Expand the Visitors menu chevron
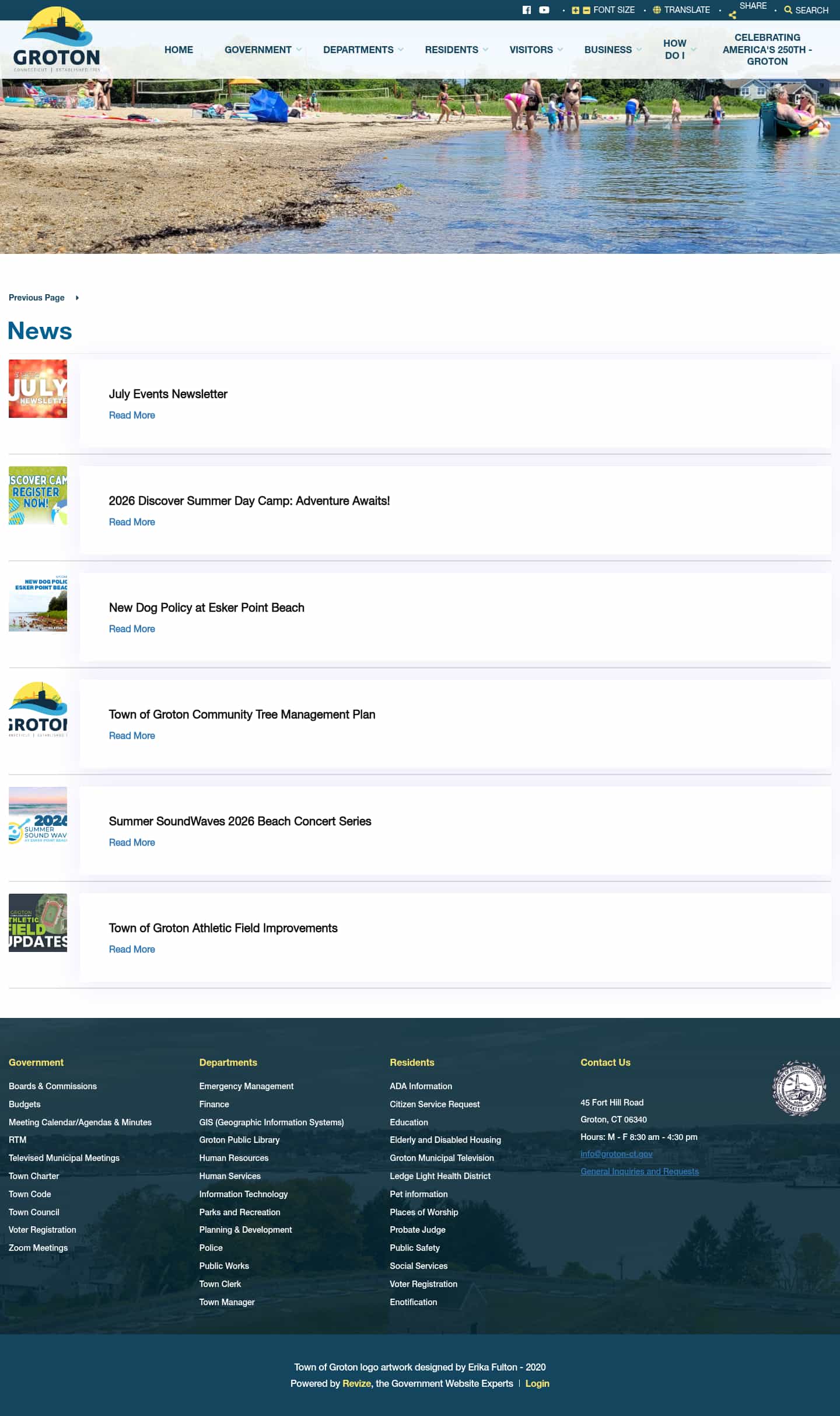The height and width of the screenshot is (1416, 840). click(560, 50)
